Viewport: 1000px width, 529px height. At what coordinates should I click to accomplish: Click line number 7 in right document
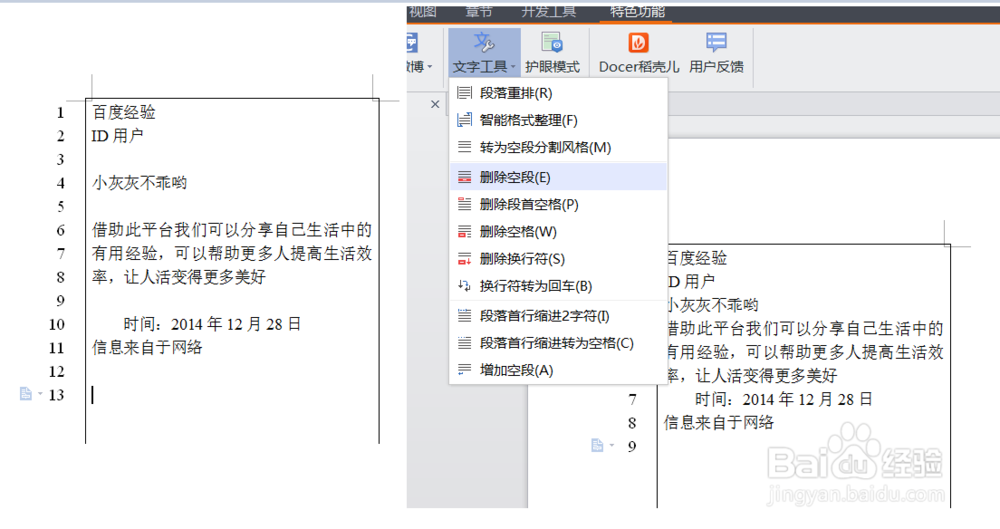[x=632, y=399]
